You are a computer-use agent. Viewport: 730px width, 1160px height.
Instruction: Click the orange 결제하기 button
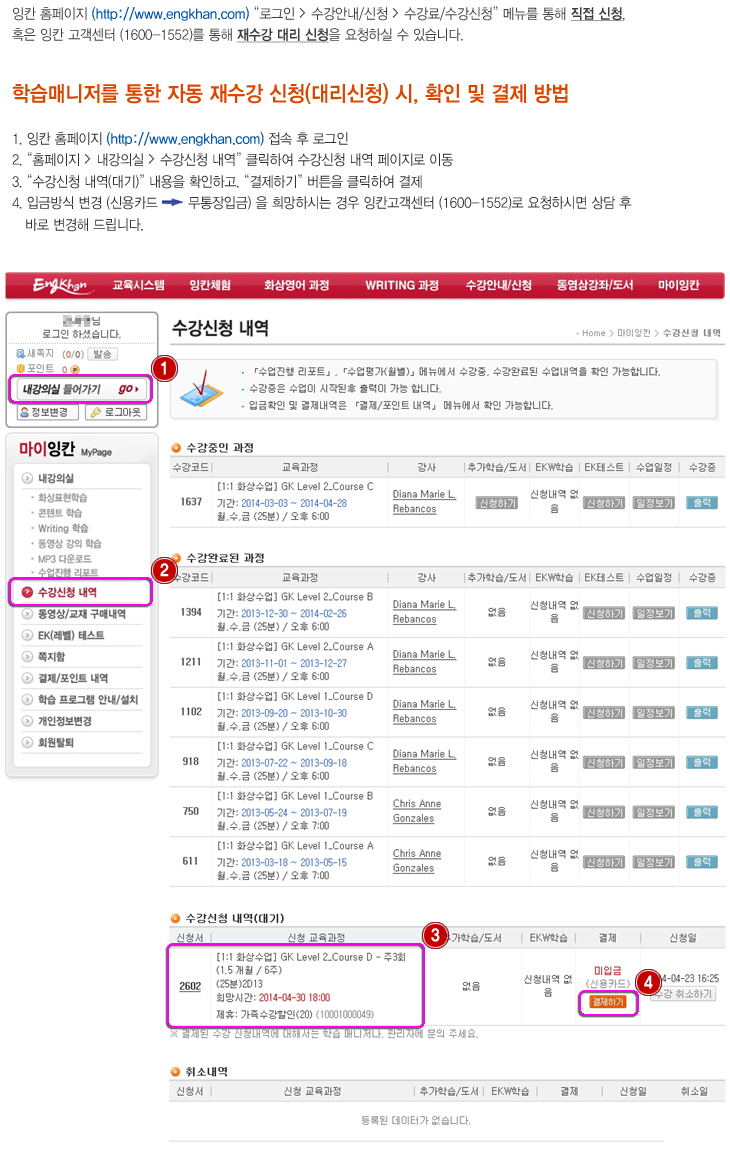point(608,1002)
